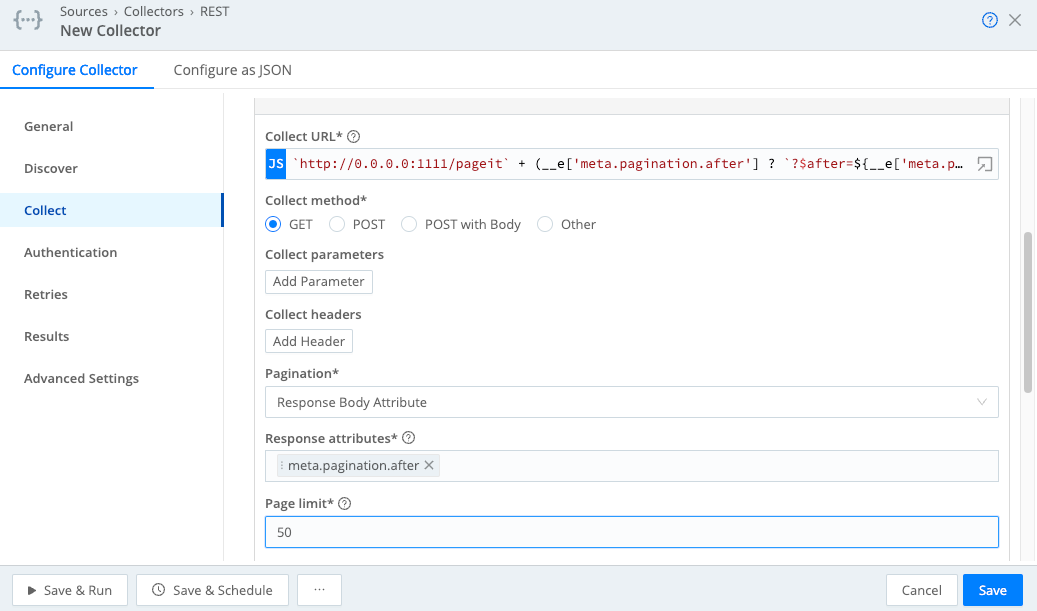Image resolution: width=1037 pixels, height=611 pixels.
Task: Select the Configure Collector tab
Action: (x=76, y=71)
